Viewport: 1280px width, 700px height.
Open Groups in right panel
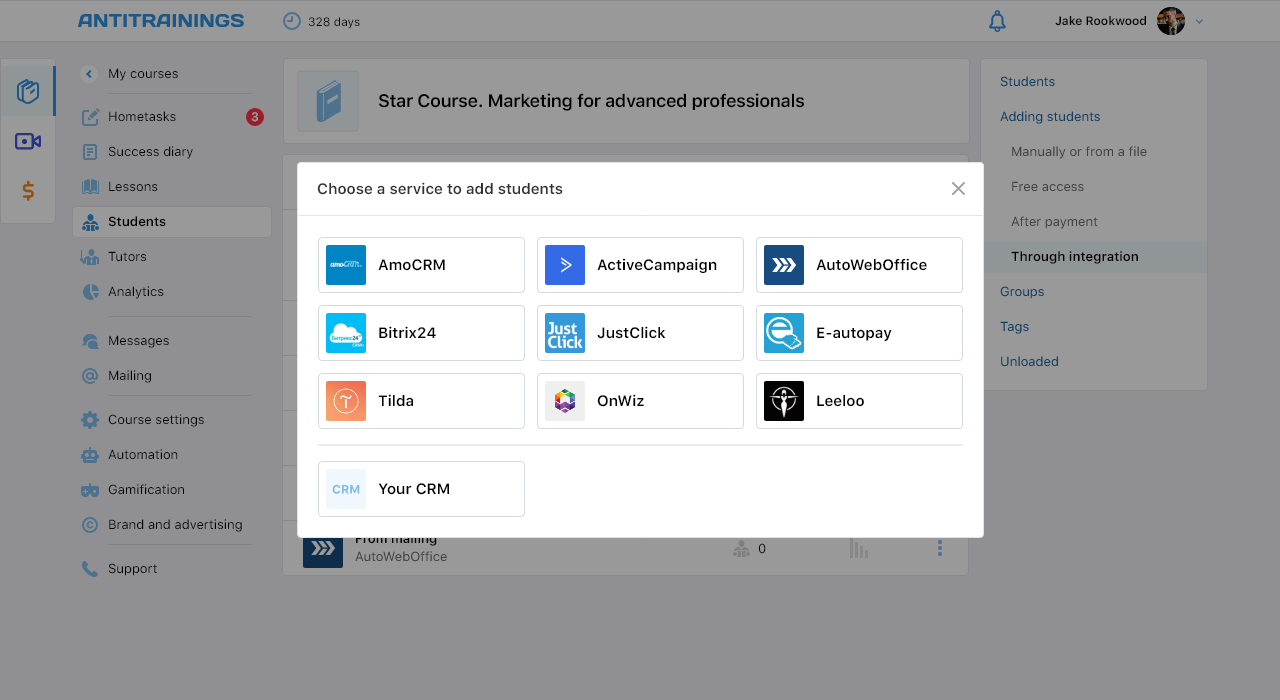[1022, 292]
